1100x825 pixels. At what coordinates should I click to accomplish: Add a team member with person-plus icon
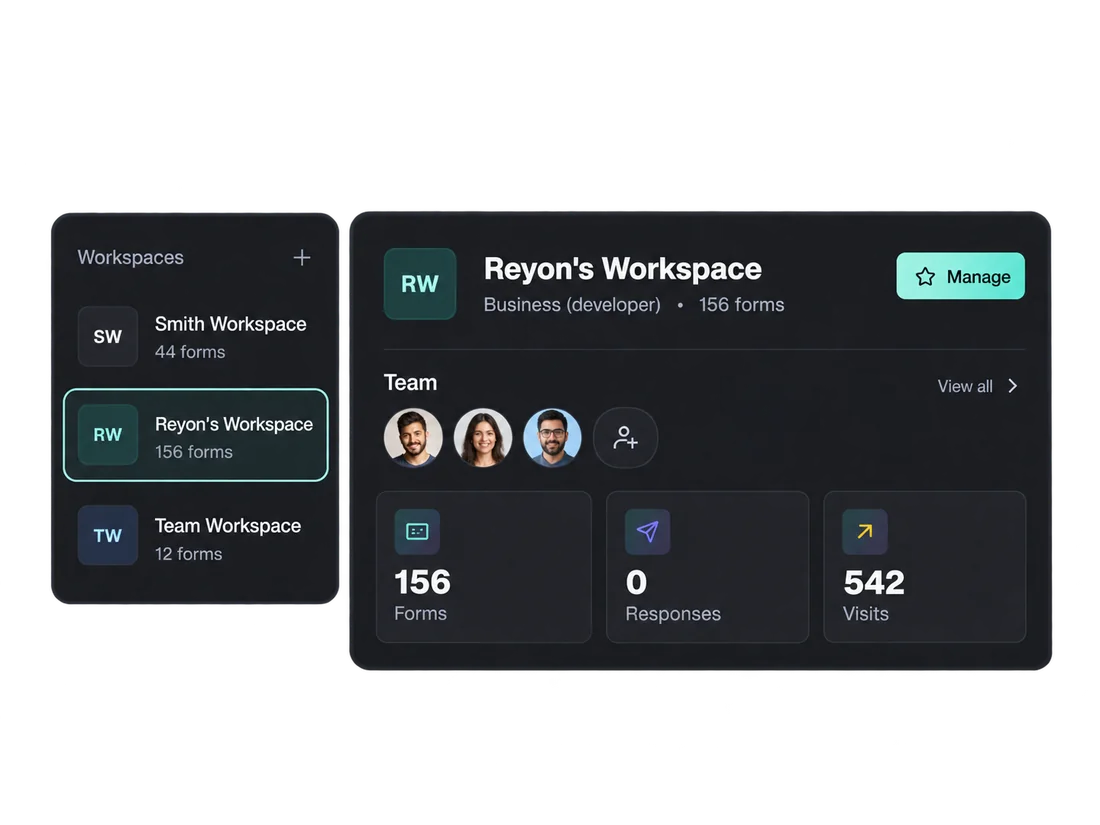(x=625, y=438)
